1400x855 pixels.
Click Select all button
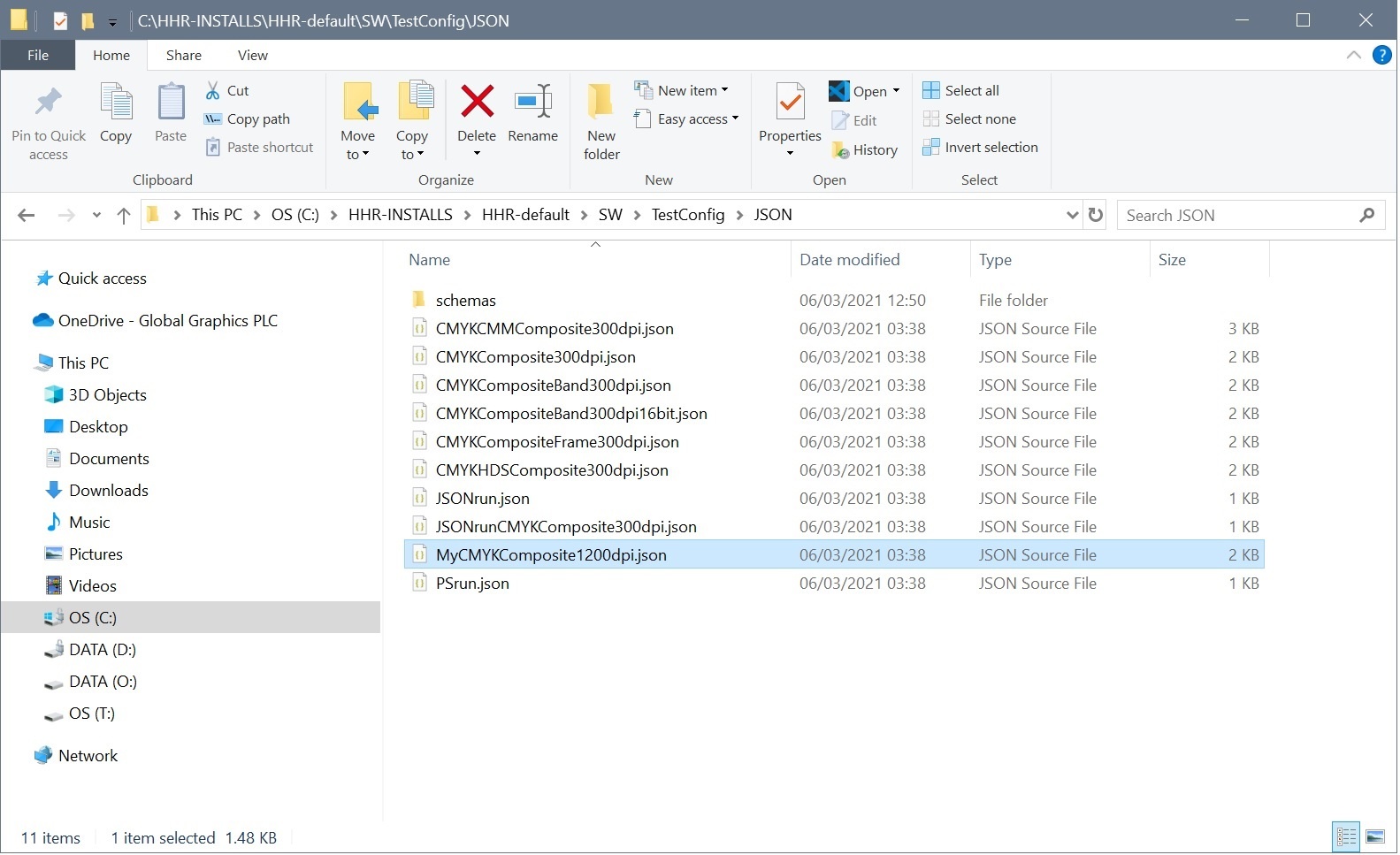[x=961, y=90]
